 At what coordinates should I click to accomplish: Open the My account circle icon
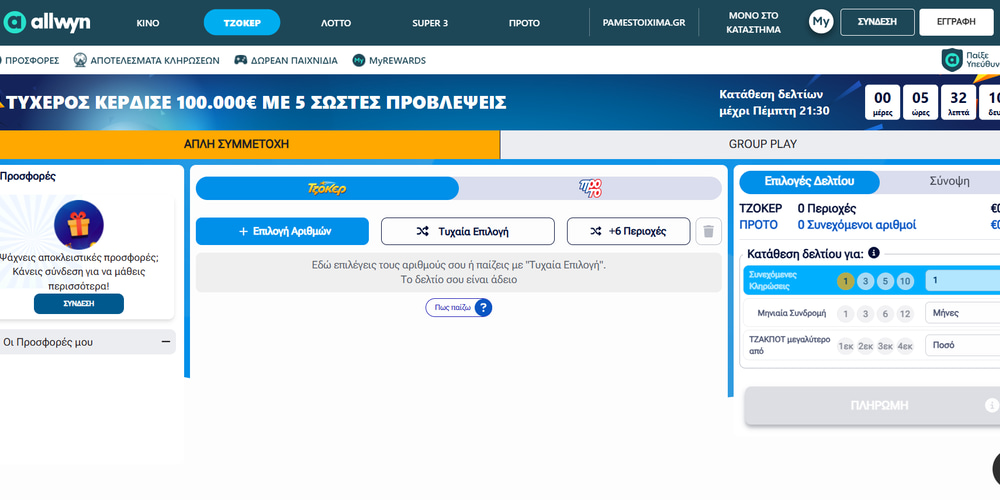pyautogui.click(x=821, y=22)
